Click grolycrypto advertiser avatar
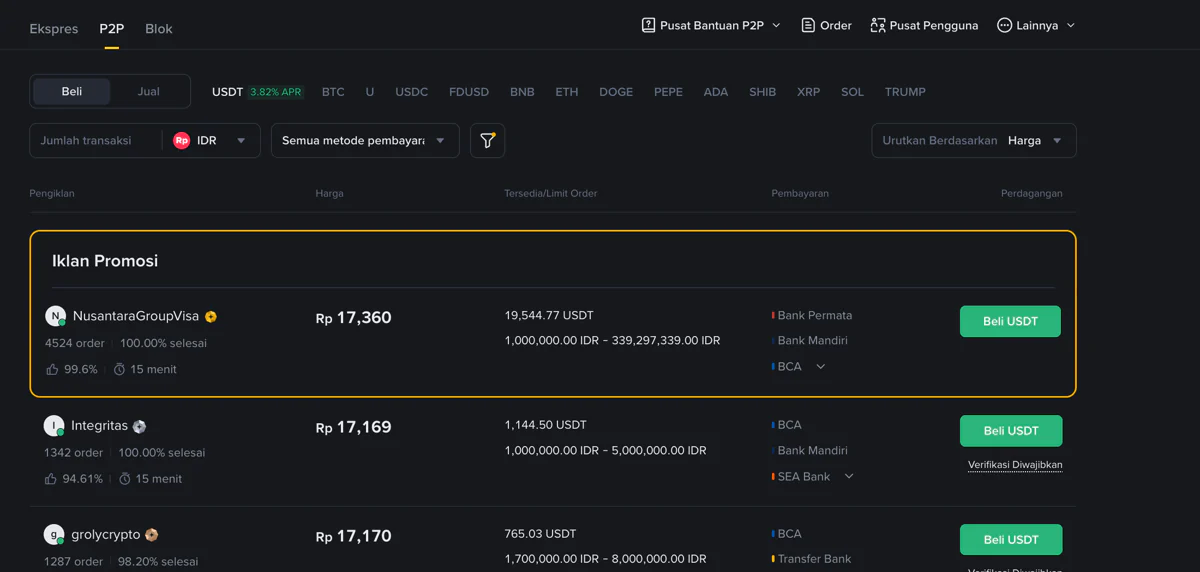This screenshot has height=572, width=1200. coord(54,535)
